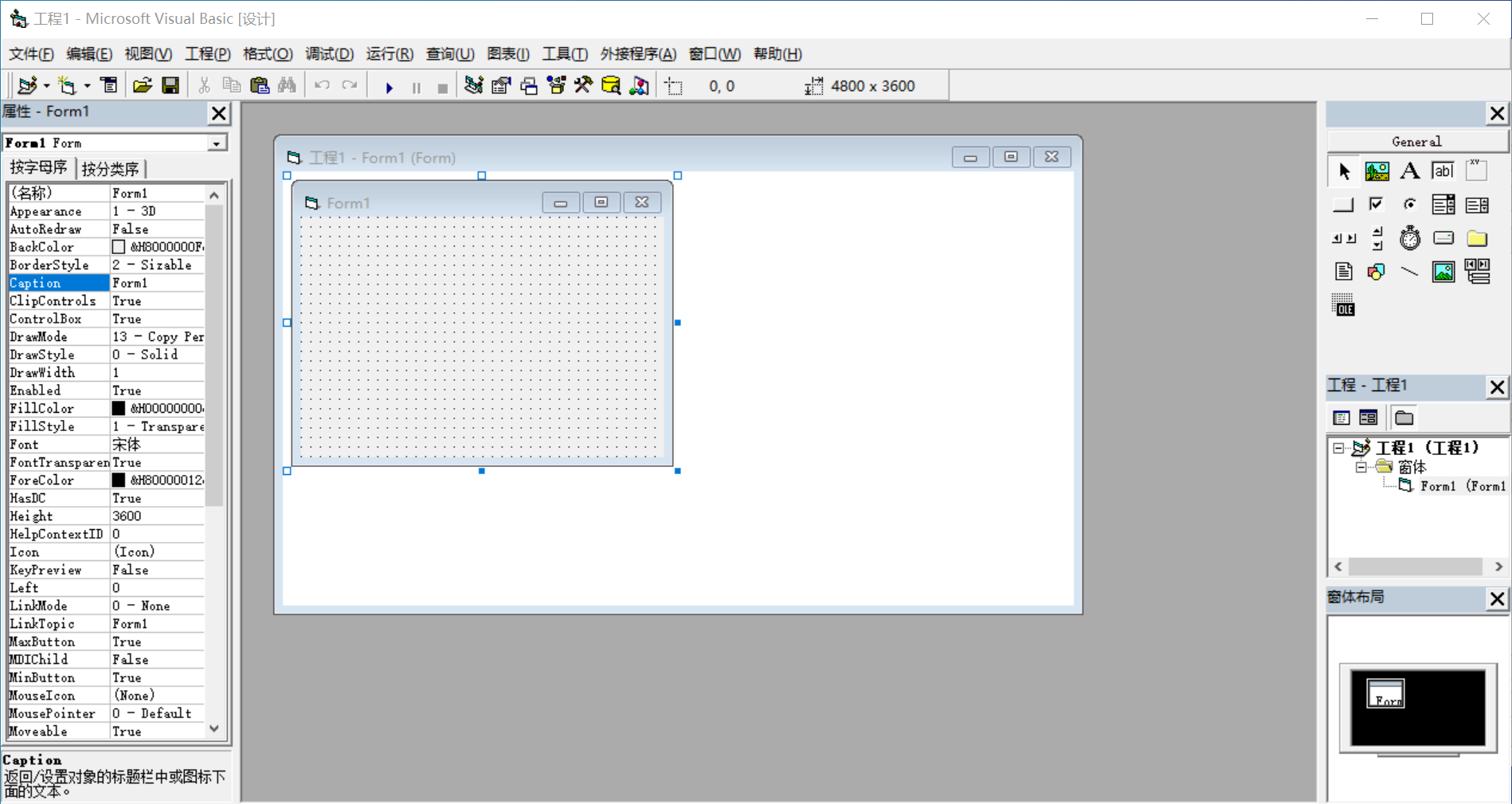Open the Toolbox hammer-and-wrench icon
The image size is (1512, 804).
[x=583, y=85]
